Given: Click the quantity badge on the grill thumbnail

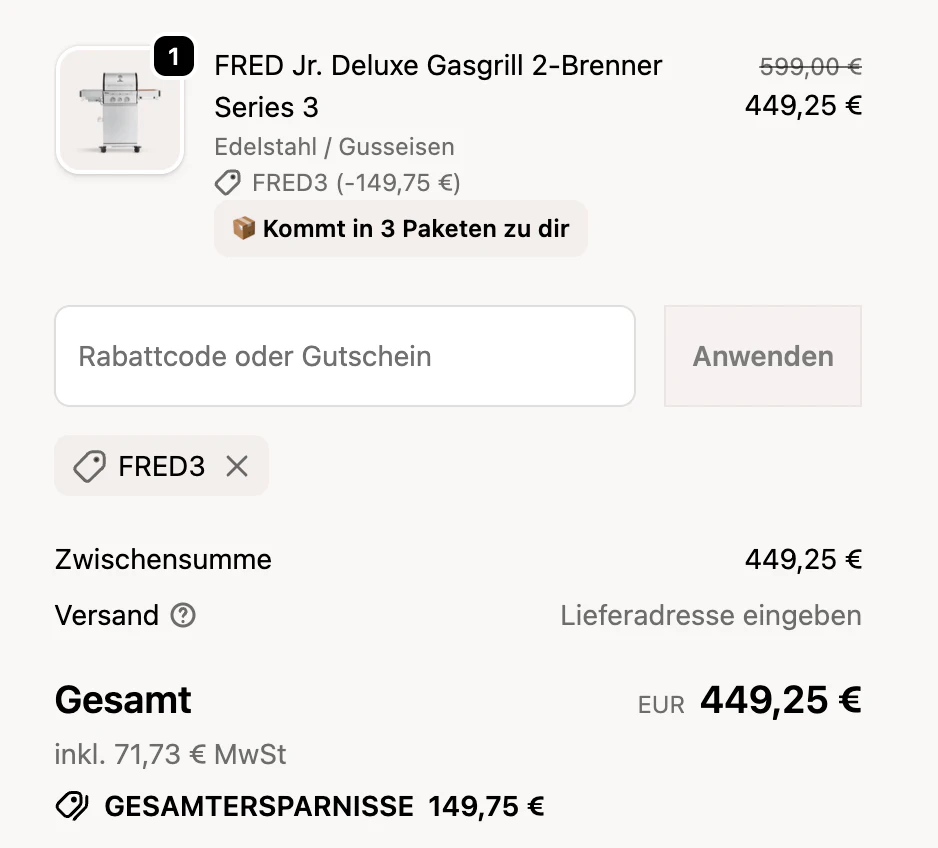Looking at the screenshot, I should tap(174, 58).
